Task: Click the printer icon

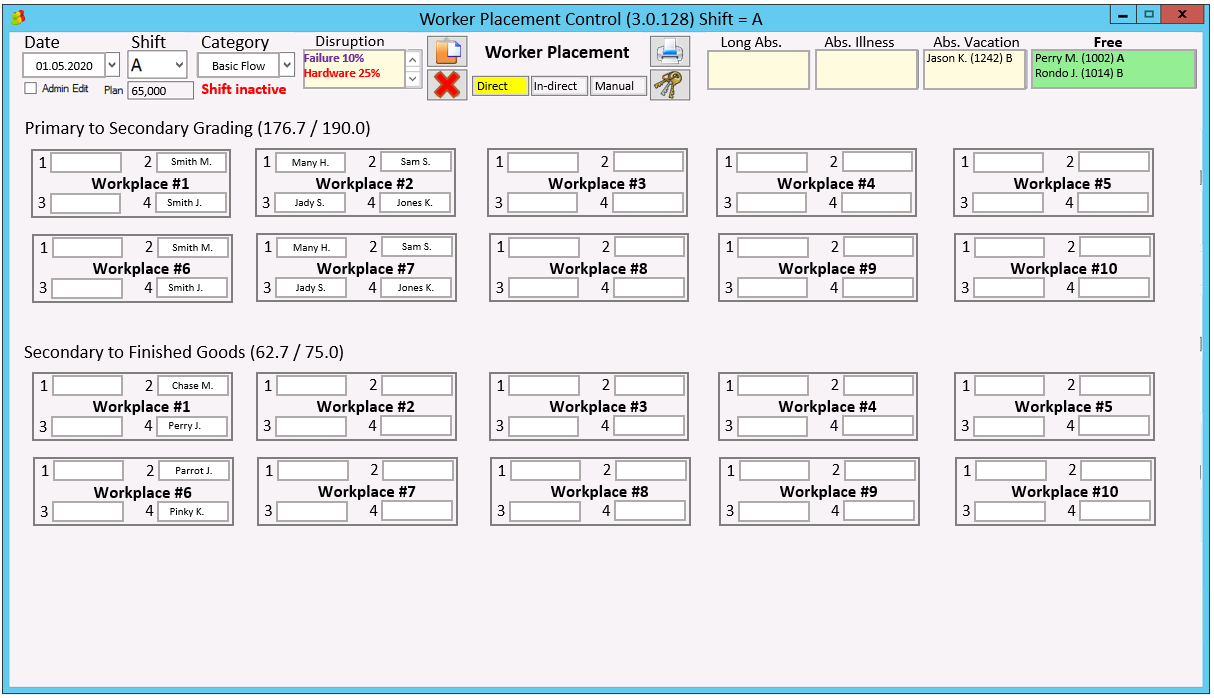Action: (x=670, y=51)
